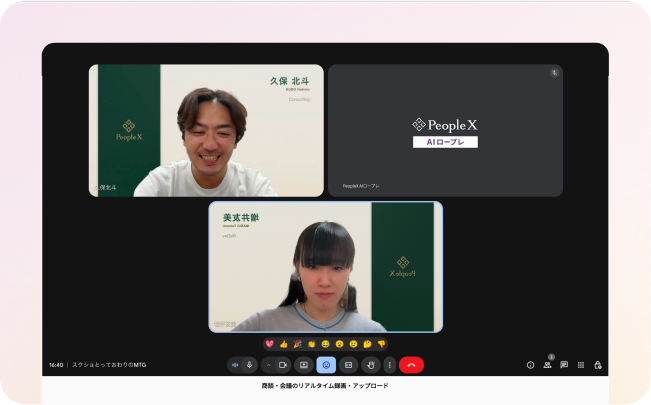Toggle the camera on or off
The width and height of the screenshot is (651, 405).
click(282, 365)
